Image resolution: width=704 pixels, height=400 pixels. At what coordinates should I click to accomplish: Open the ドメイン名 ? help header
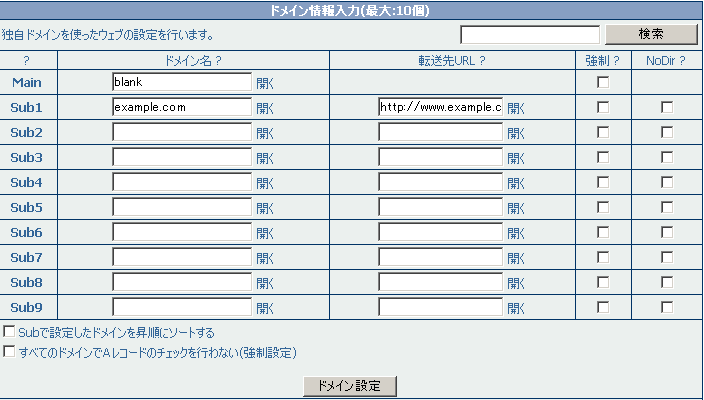coord(193,61)
